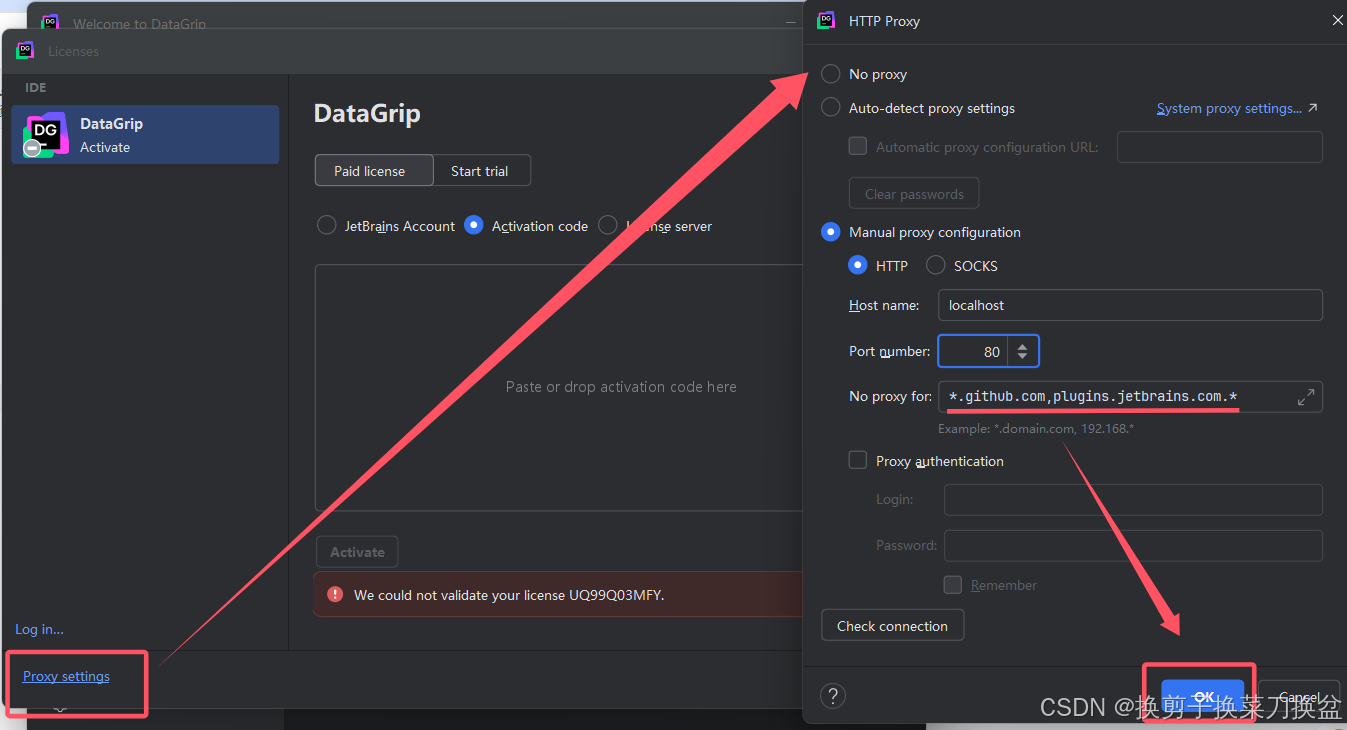Pick SOCKS proxy type

936,266
